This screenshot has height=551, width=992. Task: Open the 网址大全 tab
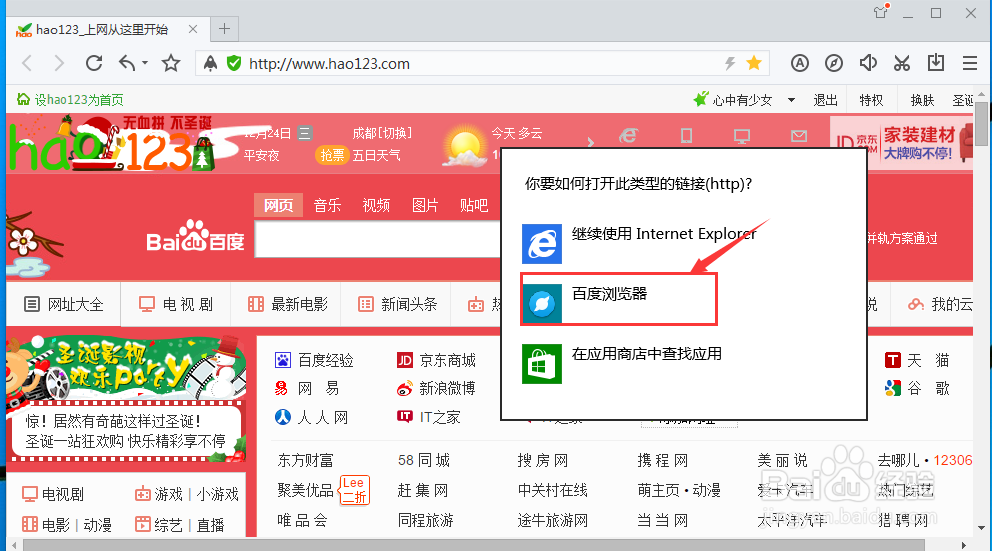[x=63, y=304]
